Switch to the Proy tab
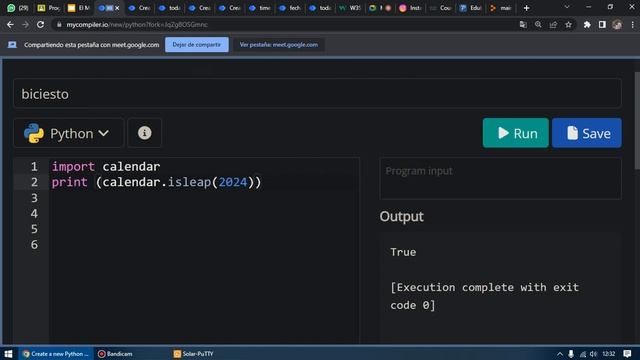 click(49, 8)
